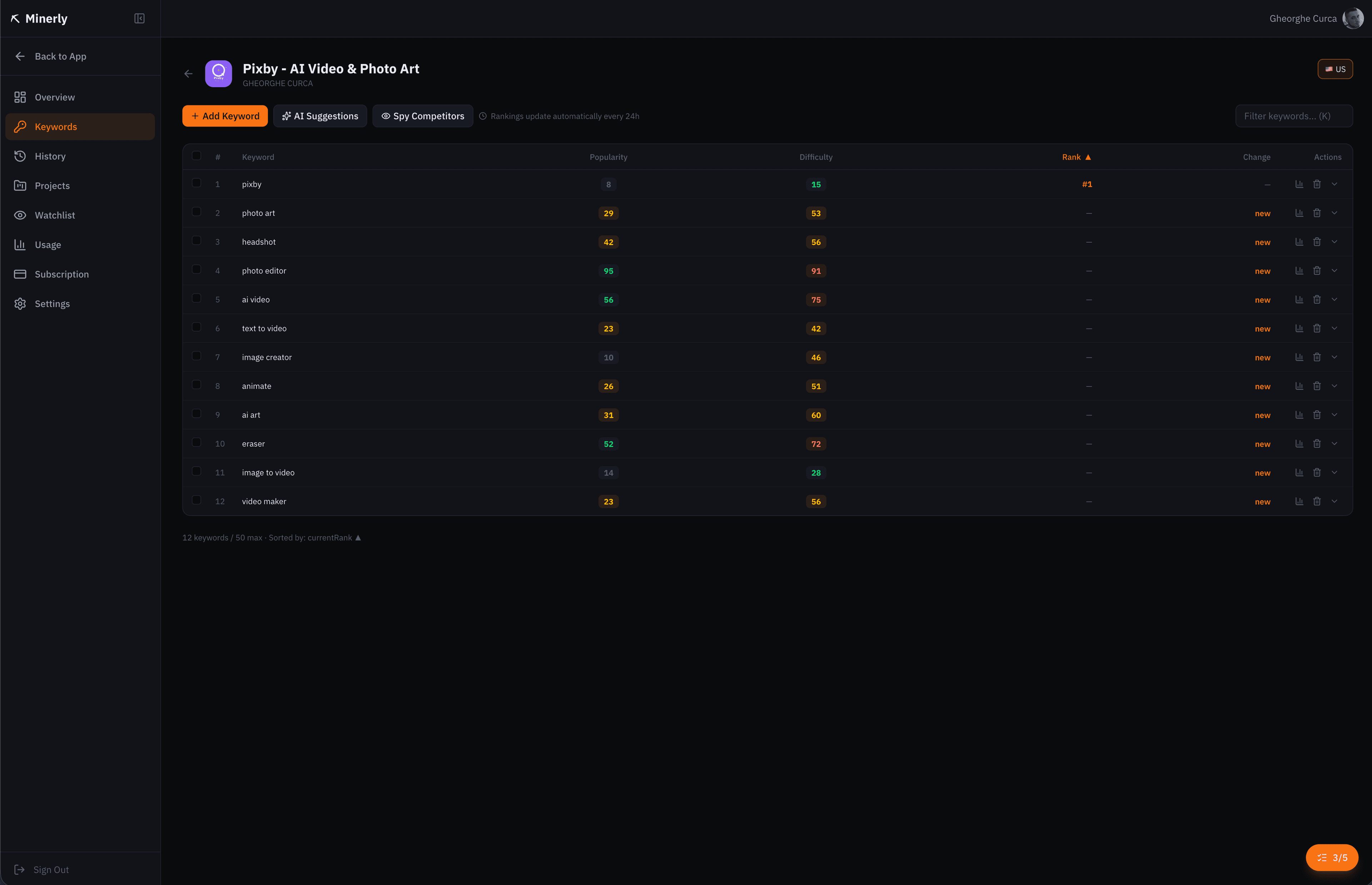Select the ai video row checkbox
The image size is (1372, 885).
(197, 298)
